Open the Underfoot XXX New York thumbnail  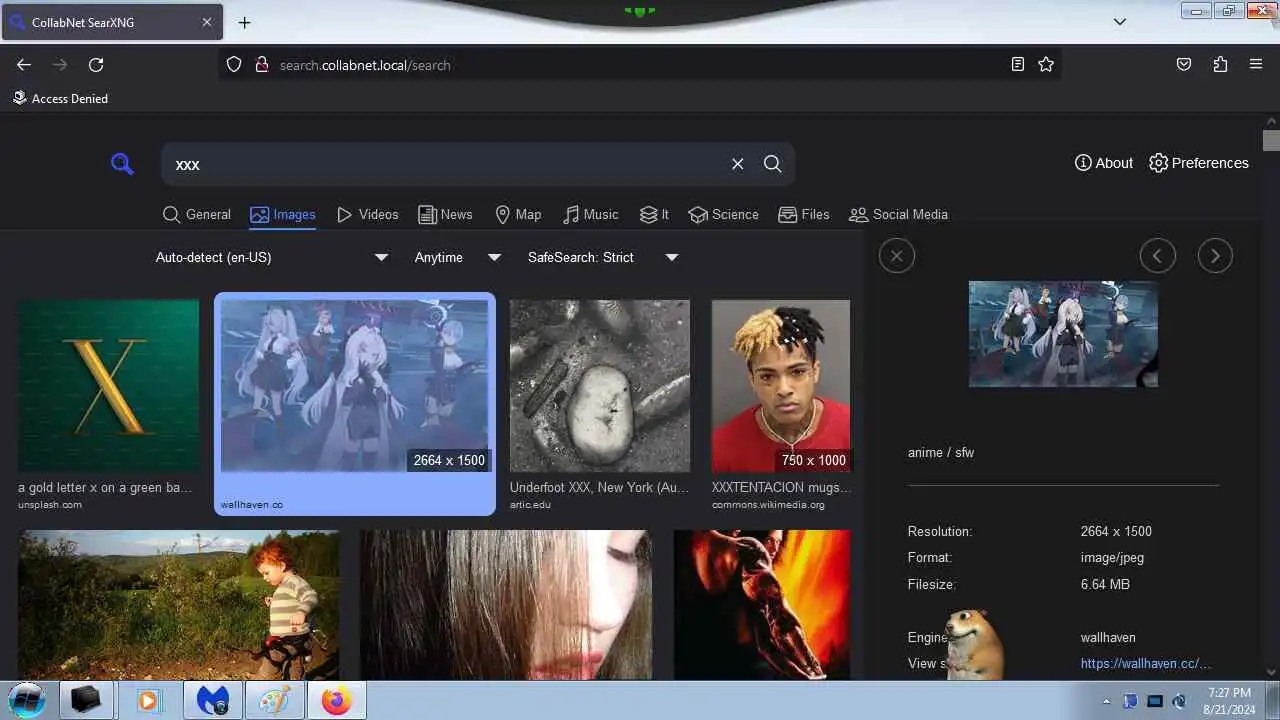(x=600, y=386)
